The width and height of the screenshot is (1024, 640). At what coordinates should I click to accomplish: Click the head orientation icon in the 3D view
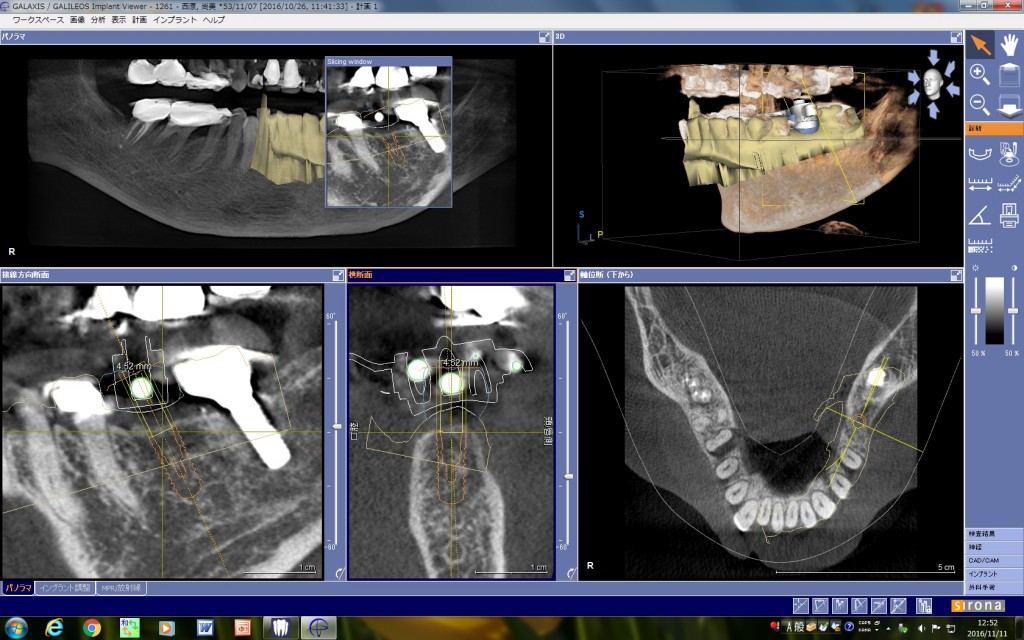pyautogui.click(x=933, y=84)
